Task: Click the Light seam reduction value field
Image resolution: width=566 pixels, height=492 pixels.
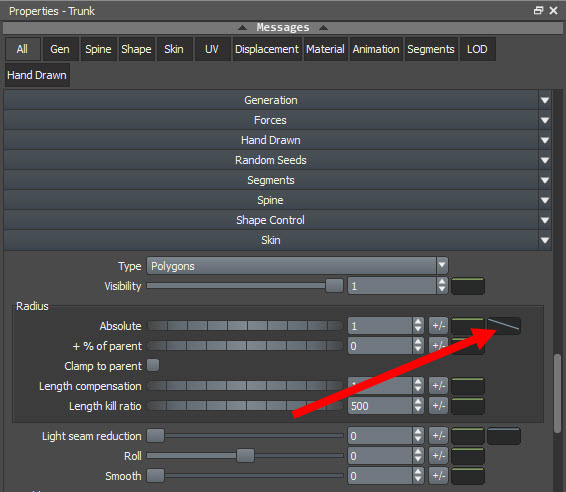Action: click(x=381, y=436)
